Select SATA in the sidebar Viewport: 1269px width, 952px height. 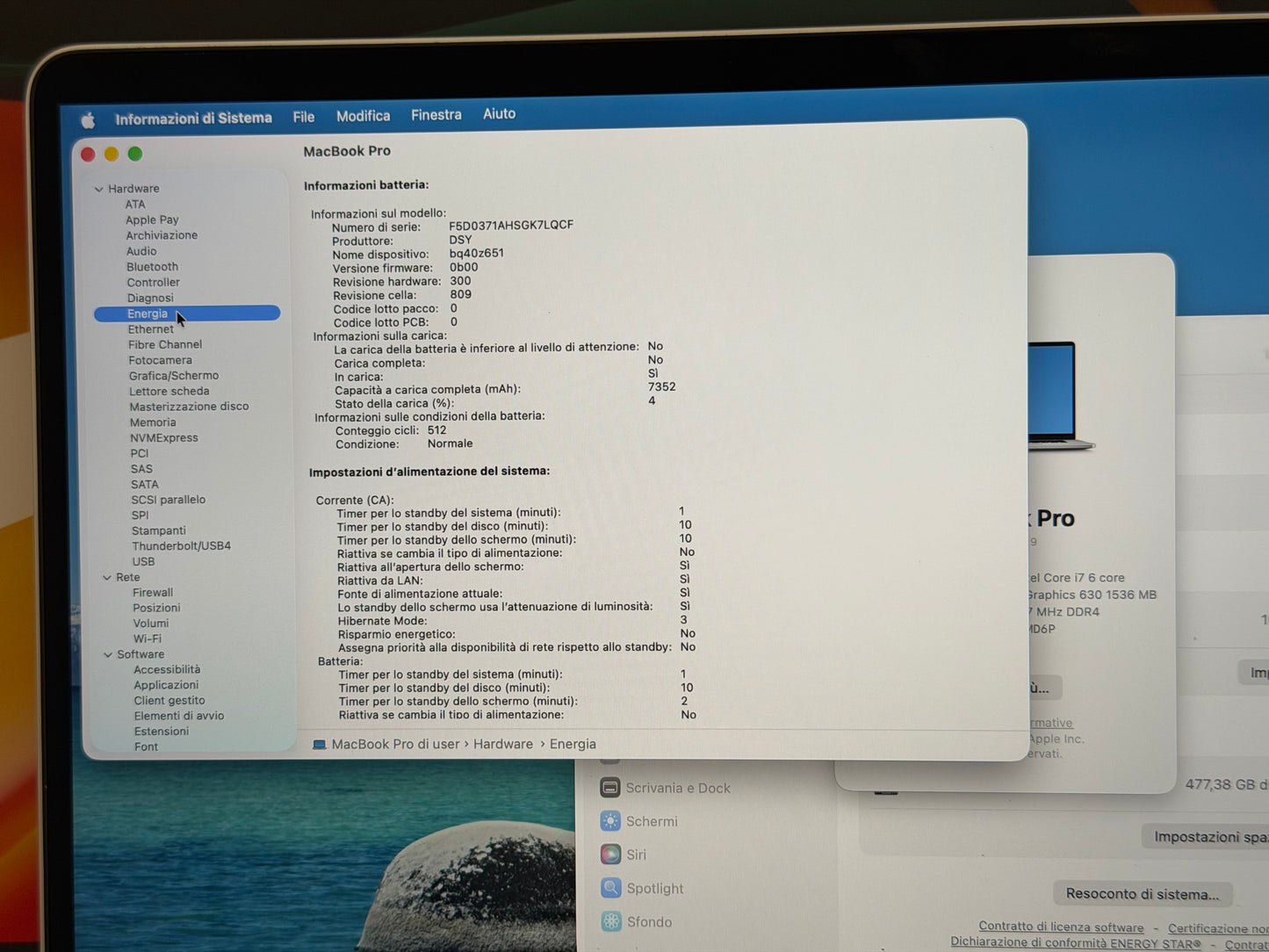click(x=145, y=485)
